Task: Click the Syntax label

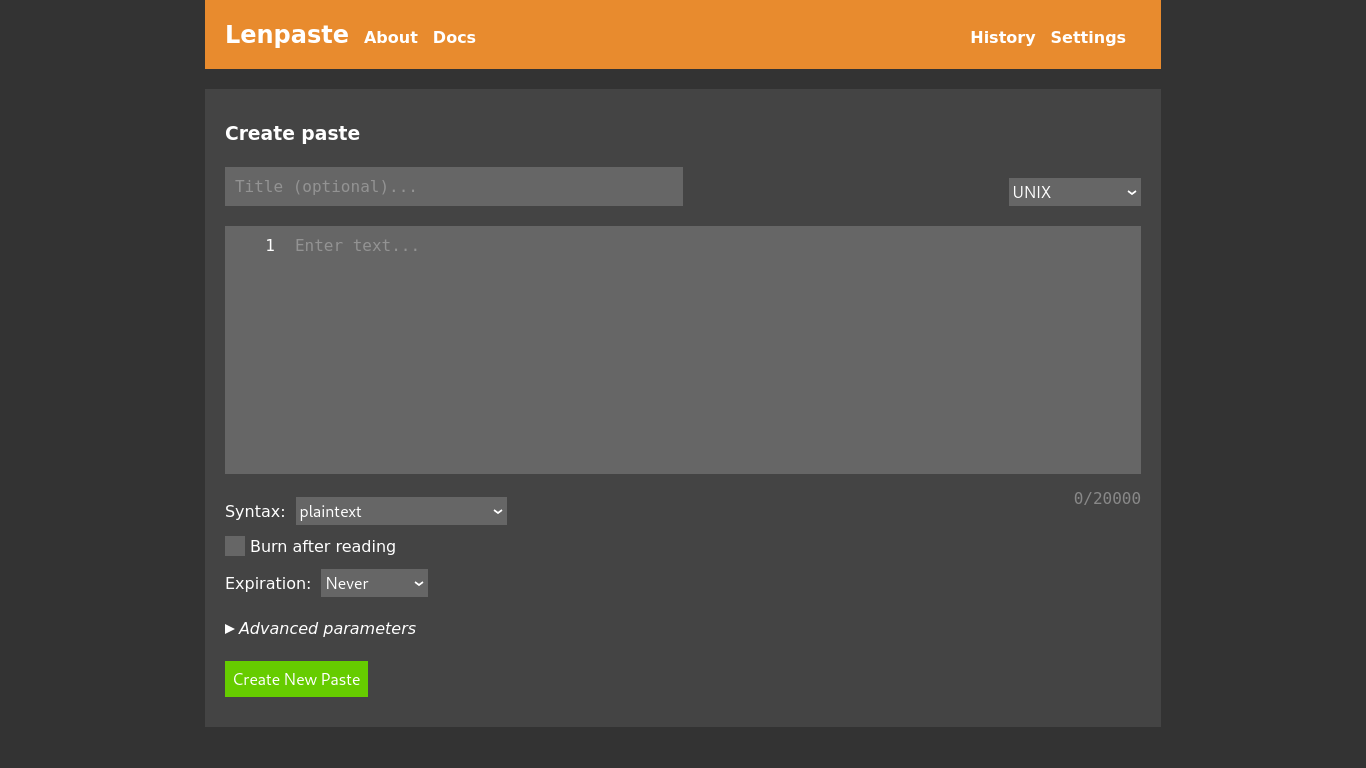Action: (x=255, y=511)
